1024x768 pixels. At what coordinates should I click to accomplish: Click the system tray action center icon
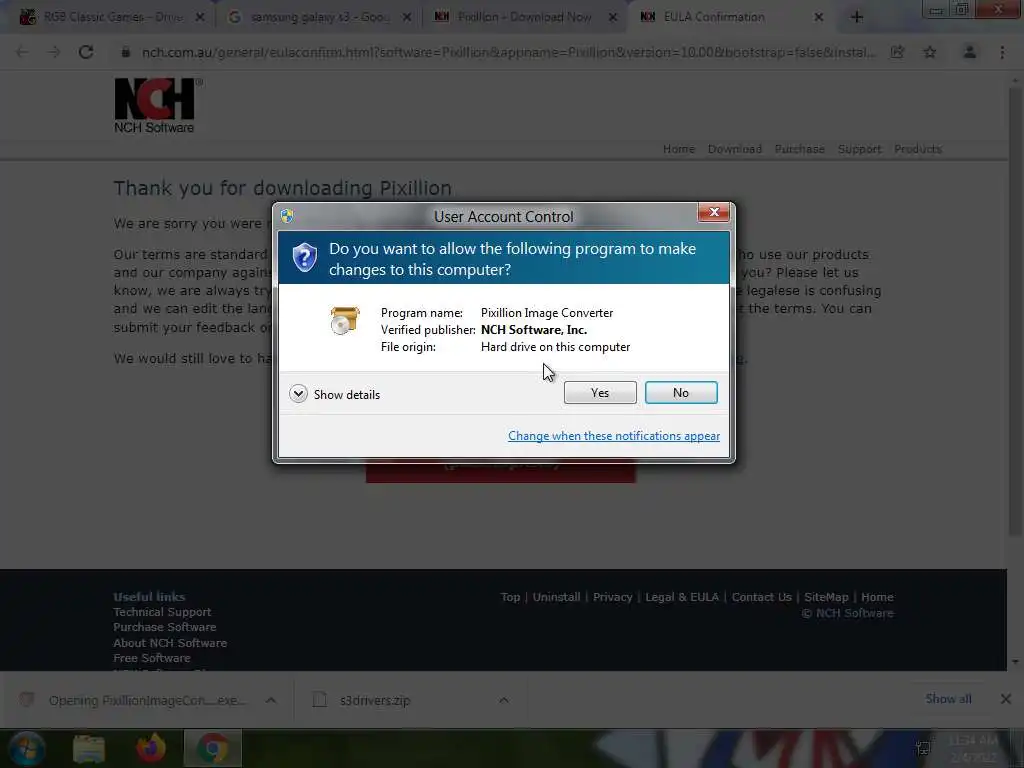tap(923, 748)
